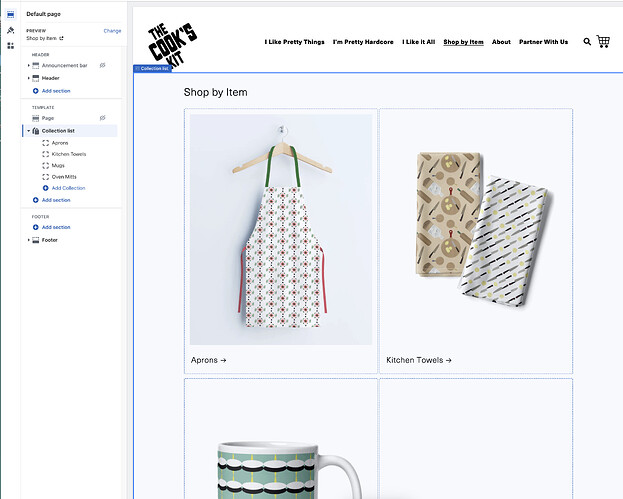Viewport: 623px width, 499px height.
Task: Select the Oven Mitts block in tree
Action: point(64,177)
